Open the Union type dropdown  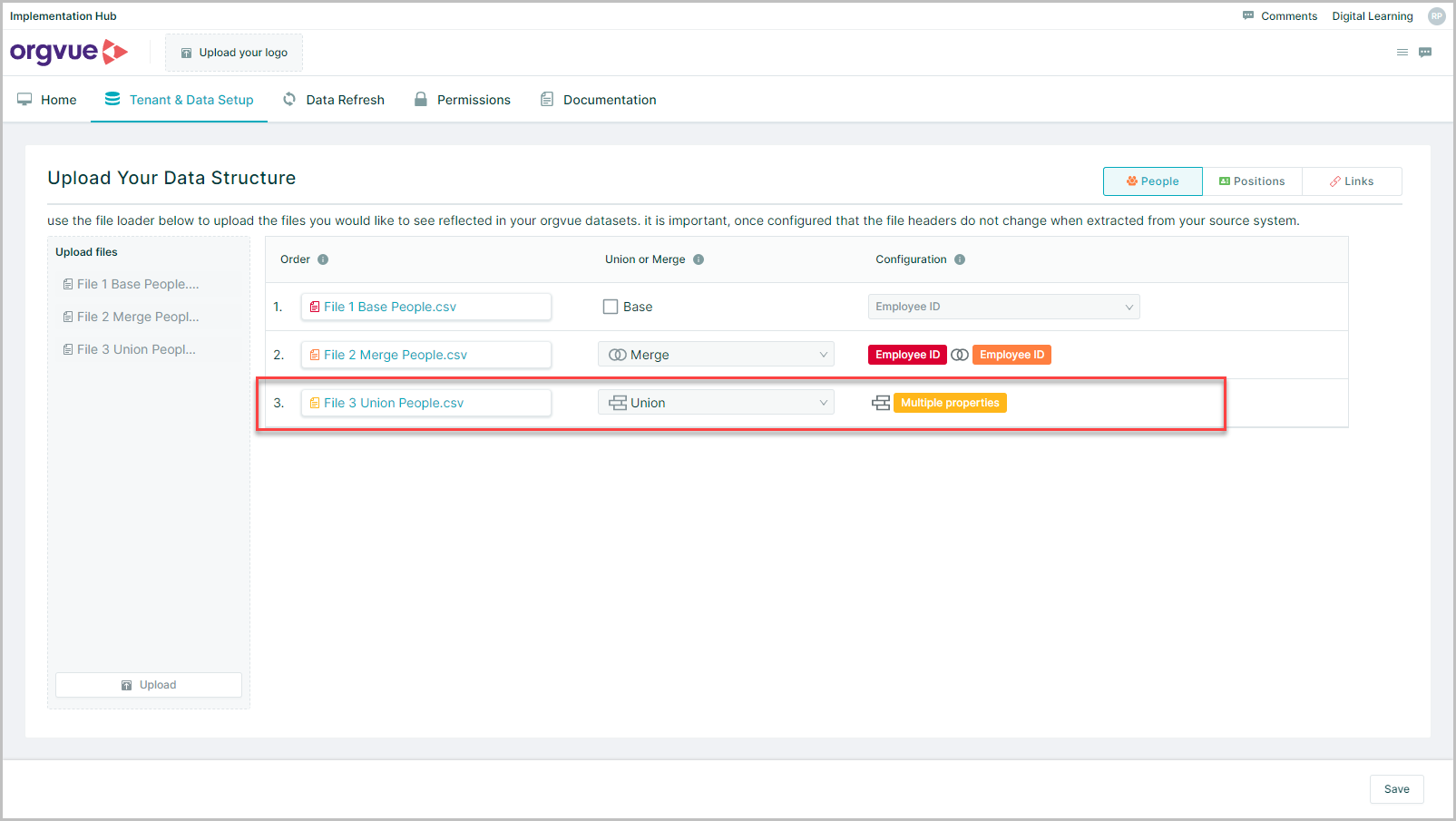(716, 403)
